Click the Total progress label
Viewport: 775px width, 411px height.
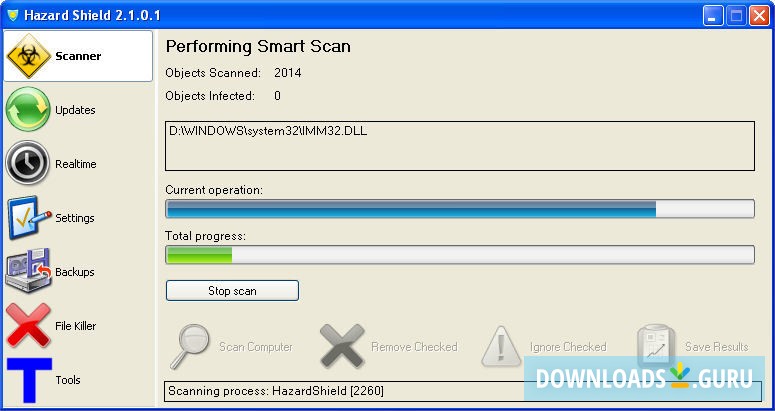[206, 236]
